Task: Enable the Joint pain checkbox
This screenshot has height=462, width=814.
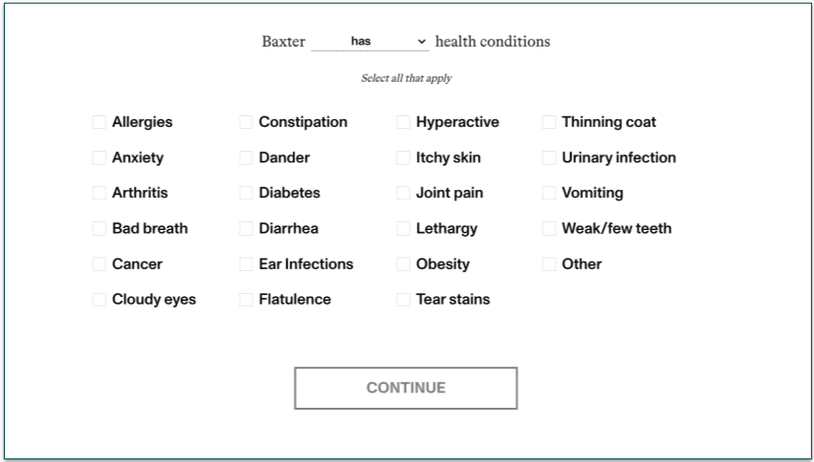Action: pos(403,193)
